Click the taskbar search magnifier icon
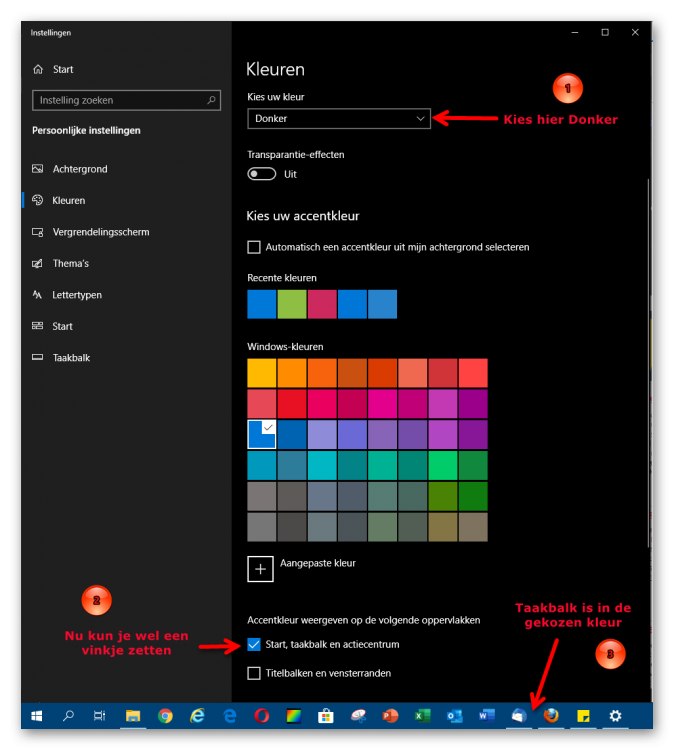The height and width of the screenshot is (750, 674). (x=68, y=716)
